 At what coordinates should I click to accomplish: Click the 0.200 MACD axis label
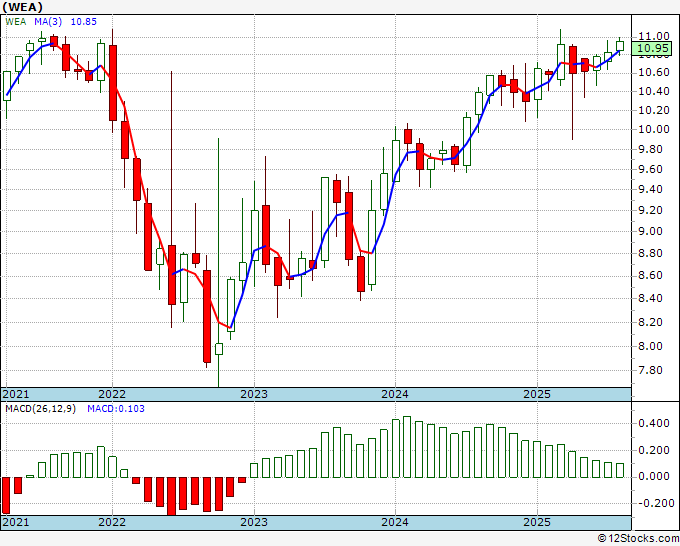click(x=654, y=451)
